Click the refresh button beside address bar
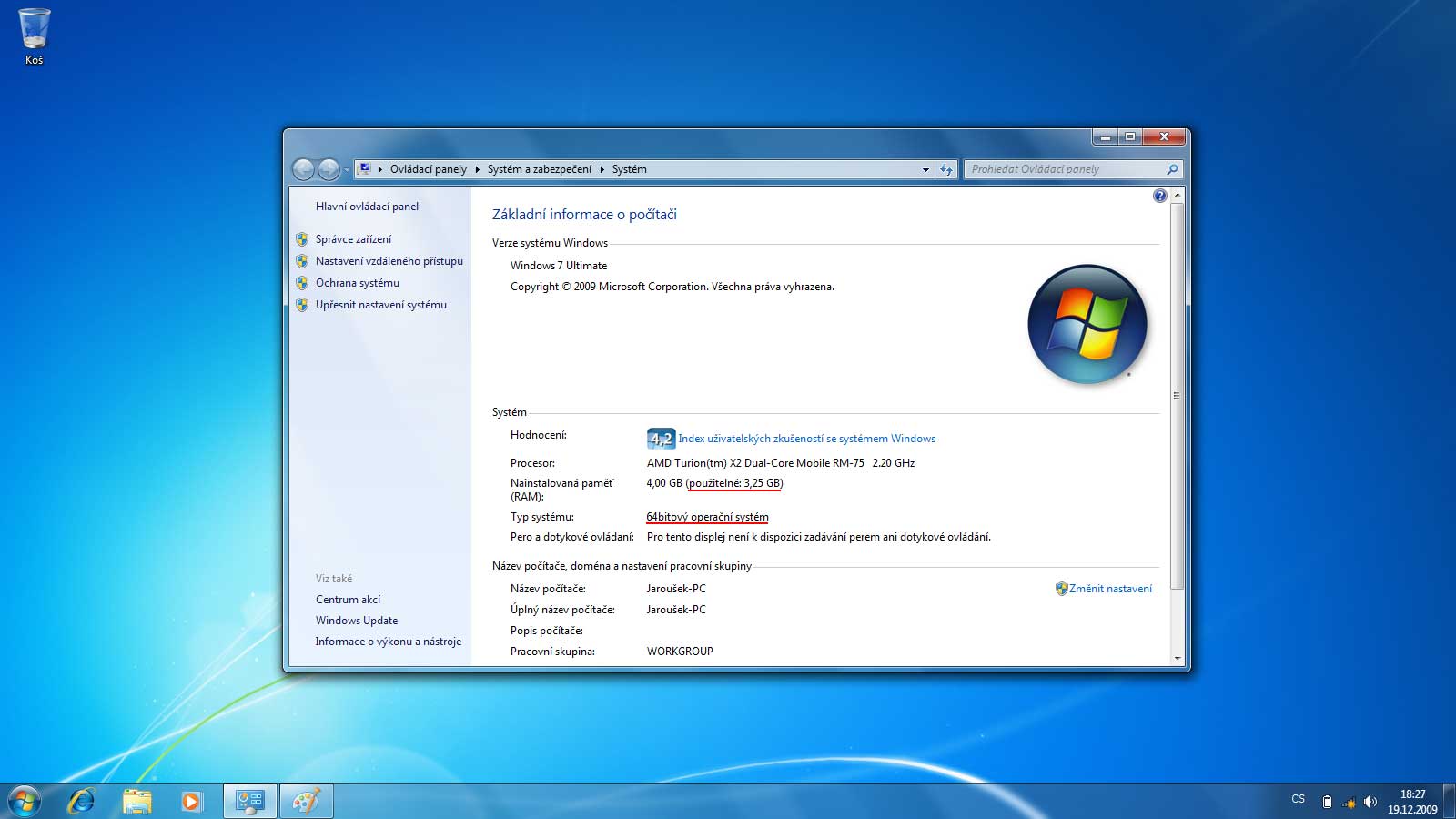 tap(946, 169)
